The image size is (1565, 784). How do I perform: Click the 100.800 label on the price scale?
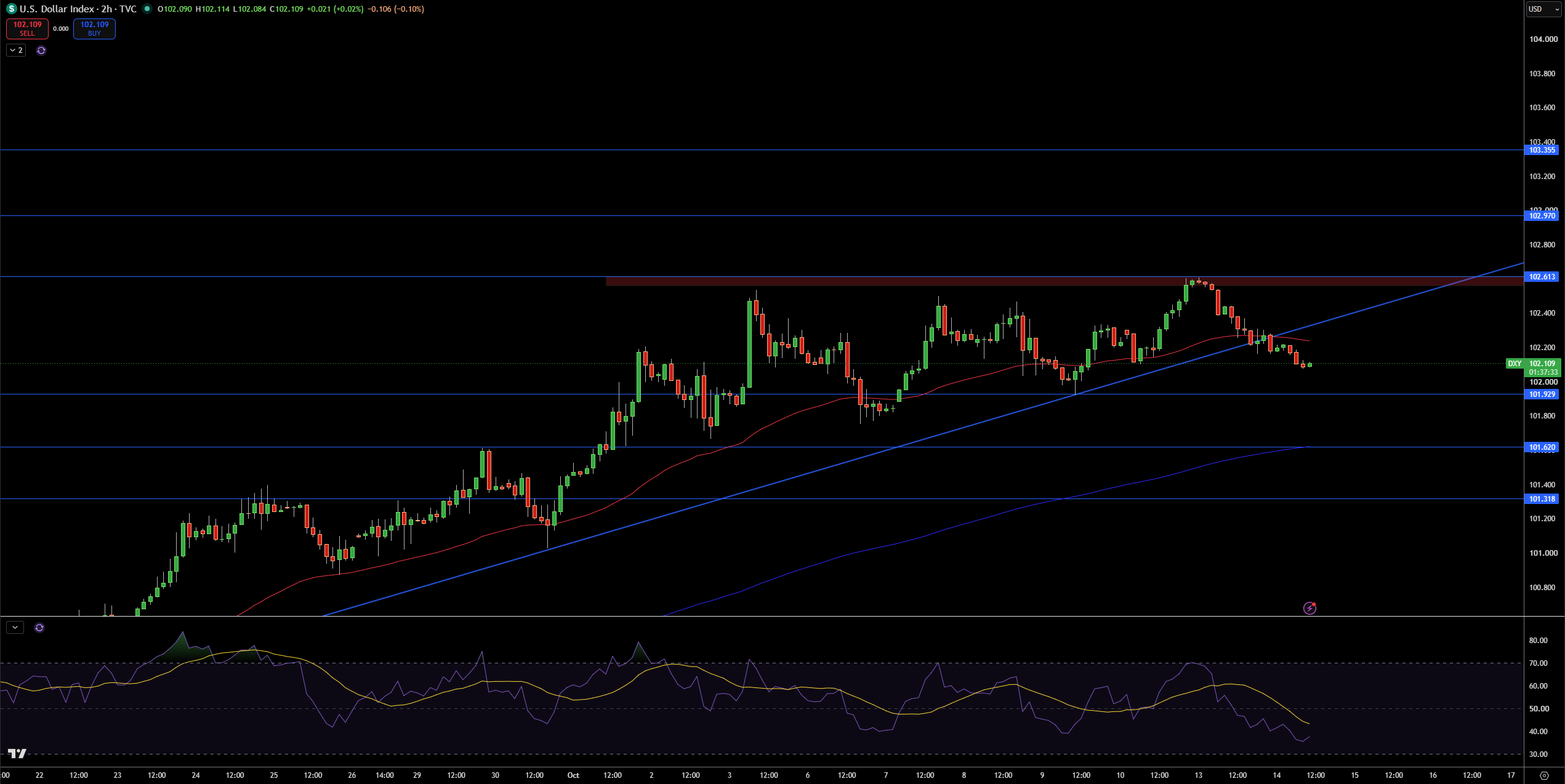click(1543, 588)
